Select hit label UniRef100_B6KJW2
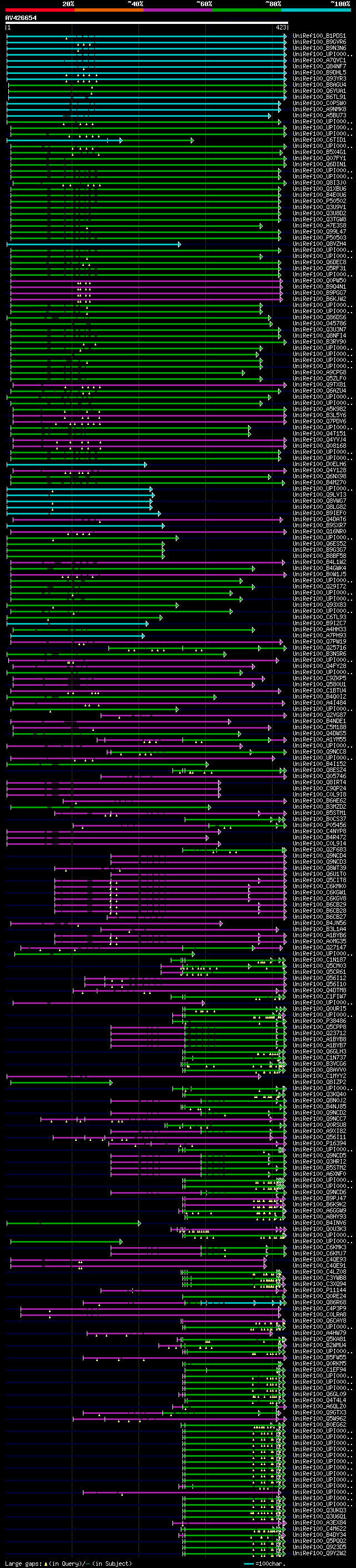This screenshot has height=1568, width=356. (x=319, y=299)
